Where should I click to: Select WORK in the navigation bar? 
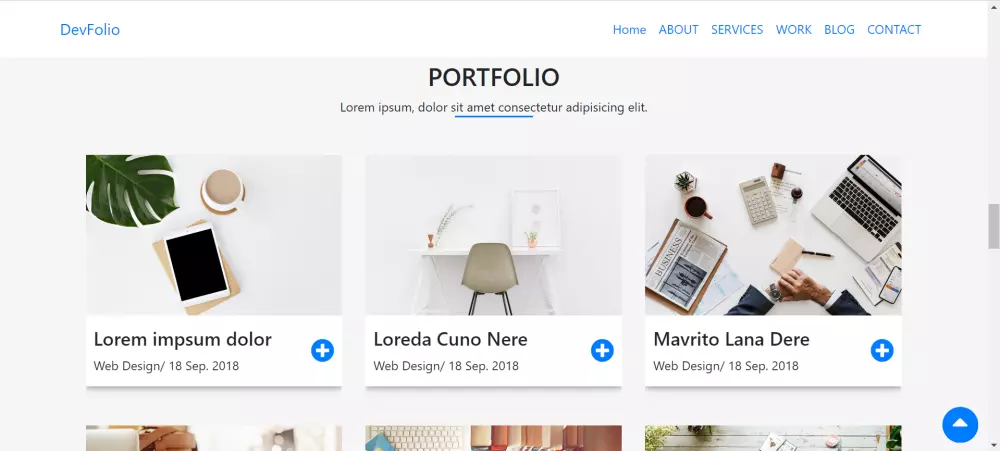coord(793,29)
